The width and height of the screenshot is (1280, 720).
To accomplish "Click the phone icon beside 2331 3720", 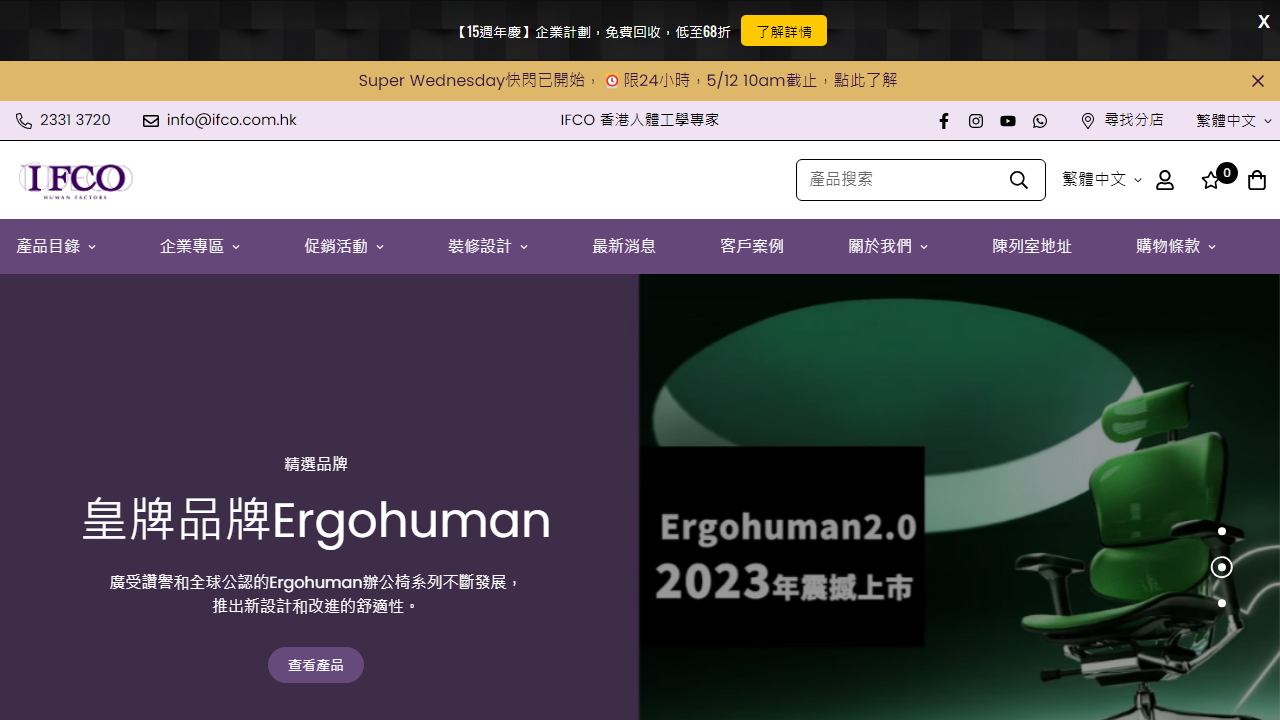I will tap(24, 121).
